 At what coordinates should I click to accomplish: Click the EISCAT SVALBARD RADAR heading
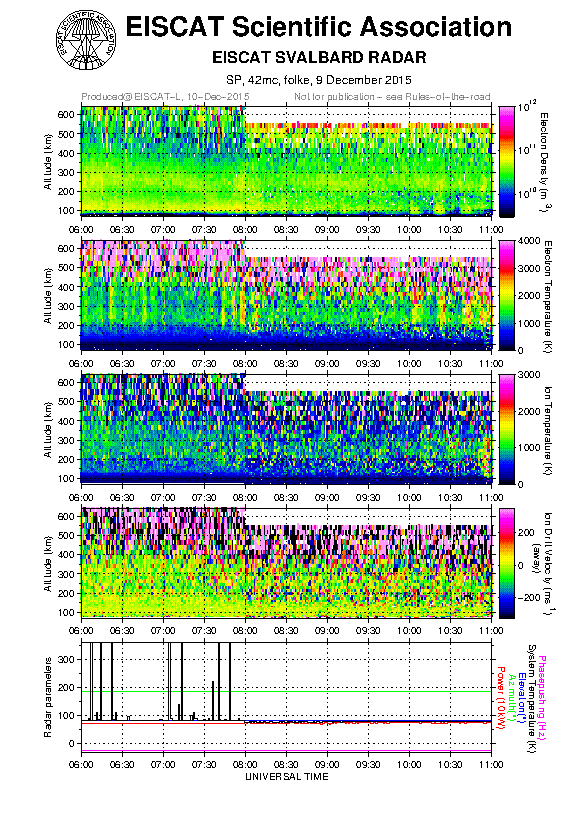319,57
